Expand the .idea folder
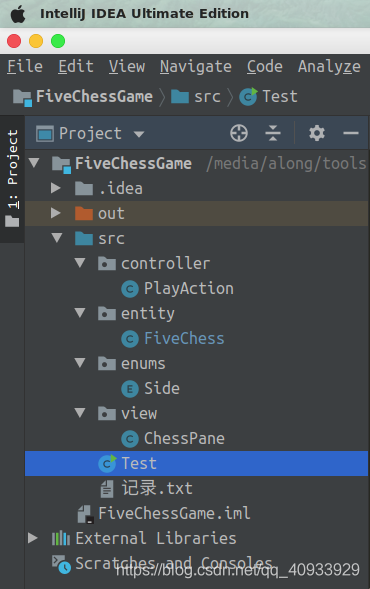The image size is (370, 589). 56,188
